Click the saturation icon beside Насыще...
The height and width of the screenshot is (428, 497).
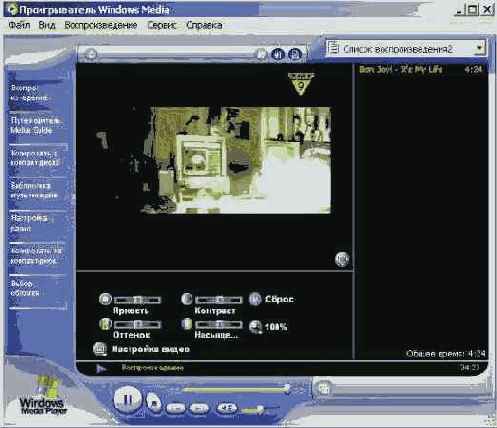tap(187, 324)
